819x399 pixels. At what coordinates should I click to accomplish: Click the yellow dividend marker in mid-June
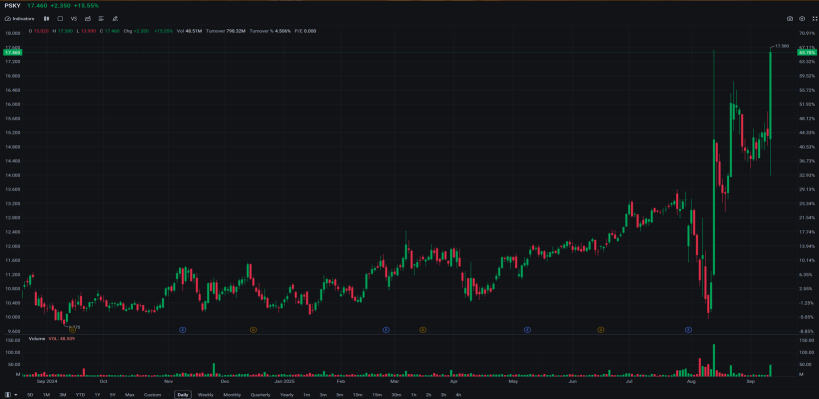[601, 330]
